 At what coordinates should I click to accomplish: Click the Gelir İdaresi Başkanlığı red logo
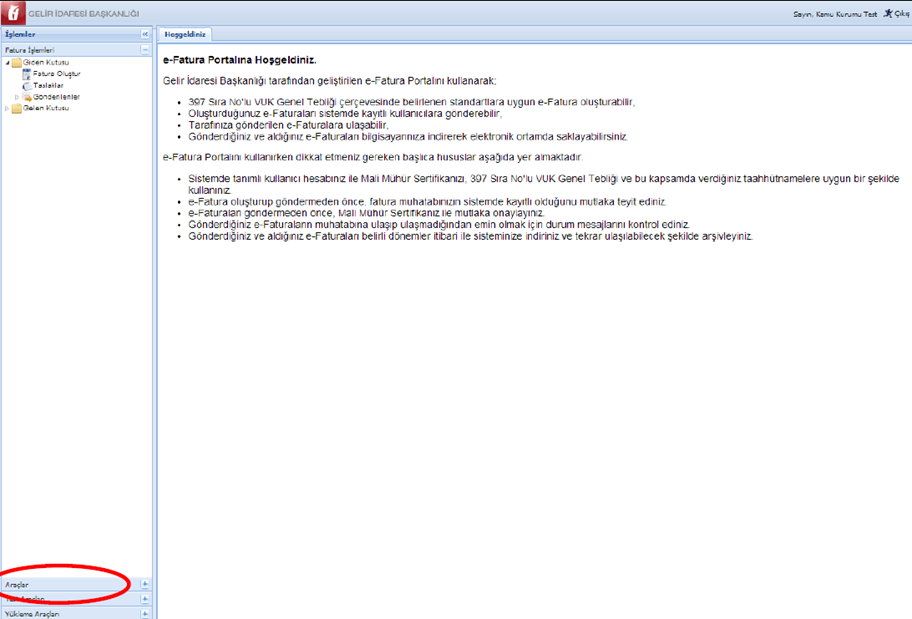click(x=14, y=14)
